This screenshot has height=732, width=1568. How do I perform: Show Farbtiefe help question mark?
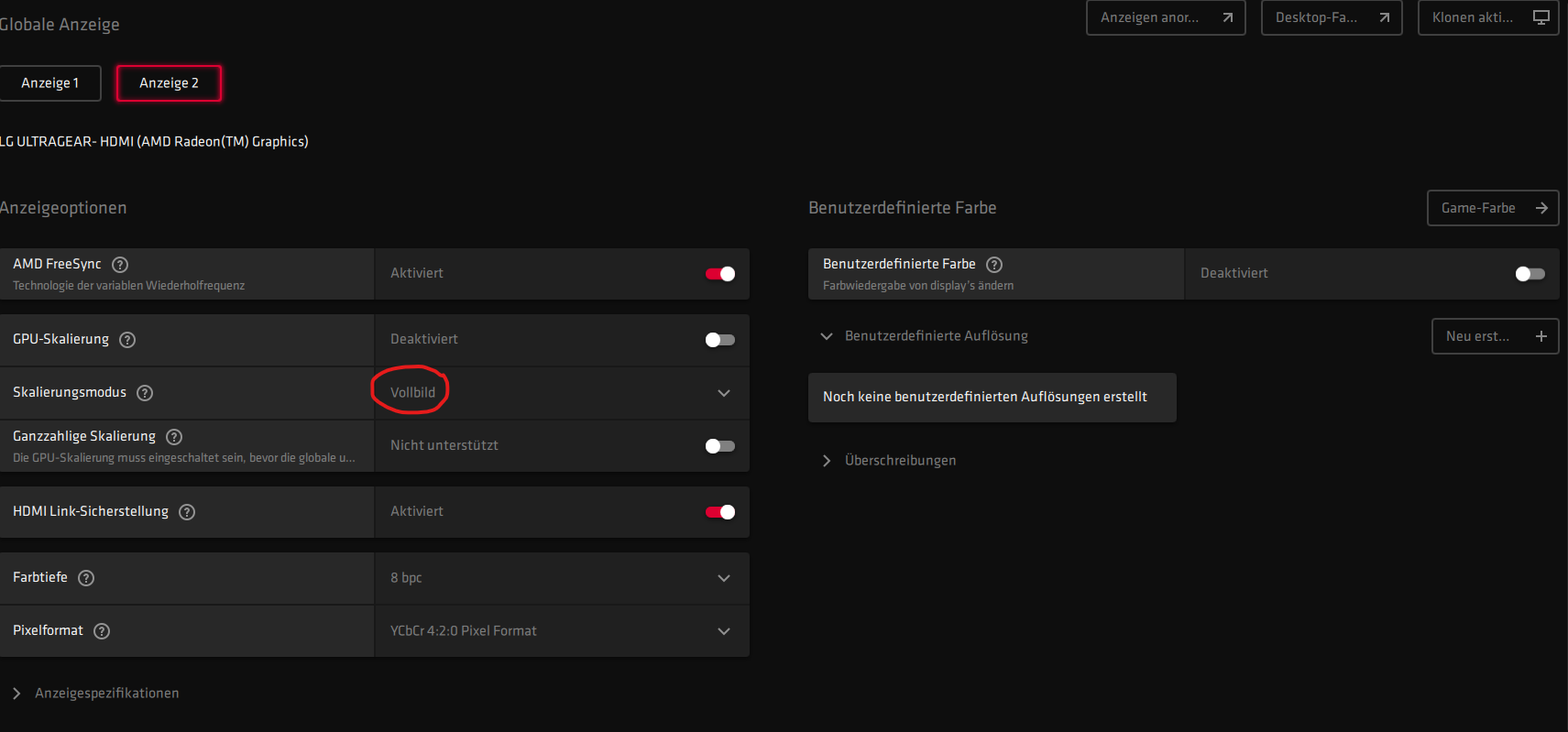(x=86, y=578)
